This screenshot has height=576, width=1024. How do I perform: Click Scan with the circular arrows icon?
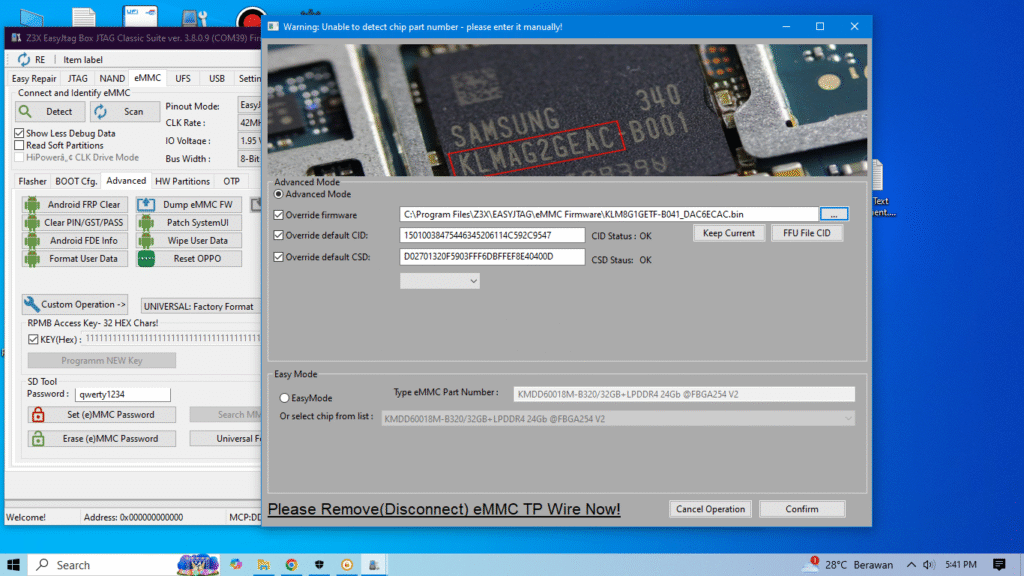coord(125,112)
